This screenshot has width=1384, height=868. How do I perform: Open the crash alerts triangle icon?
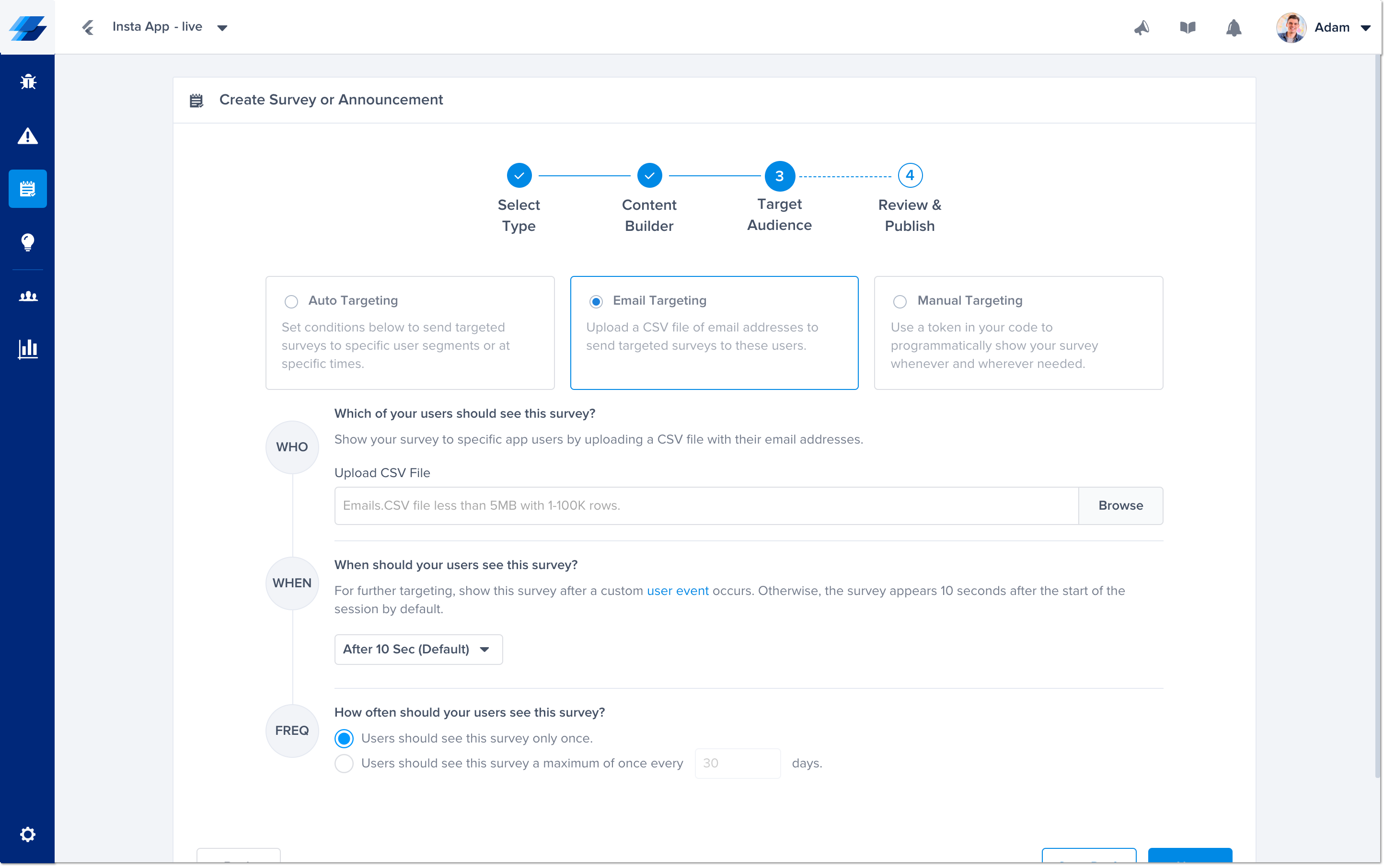point(28,136)
